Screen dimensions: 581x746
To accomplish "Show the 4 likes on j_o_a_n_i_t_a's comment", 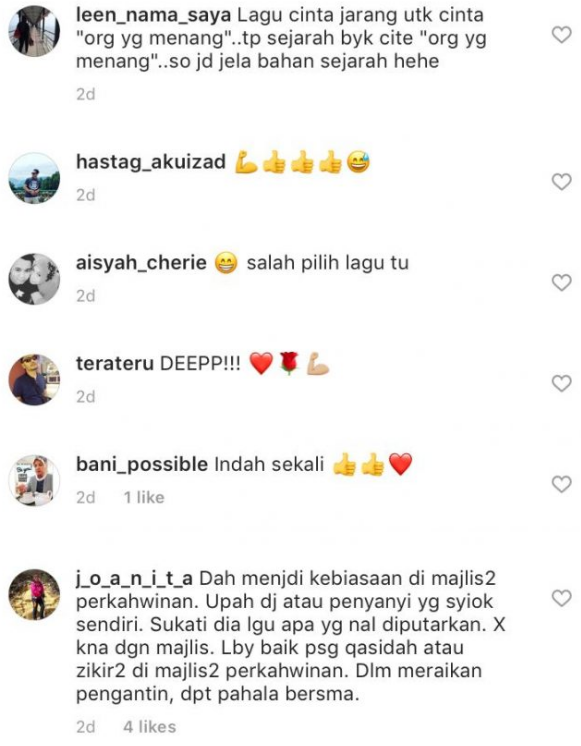I will [x=150, y=727].
